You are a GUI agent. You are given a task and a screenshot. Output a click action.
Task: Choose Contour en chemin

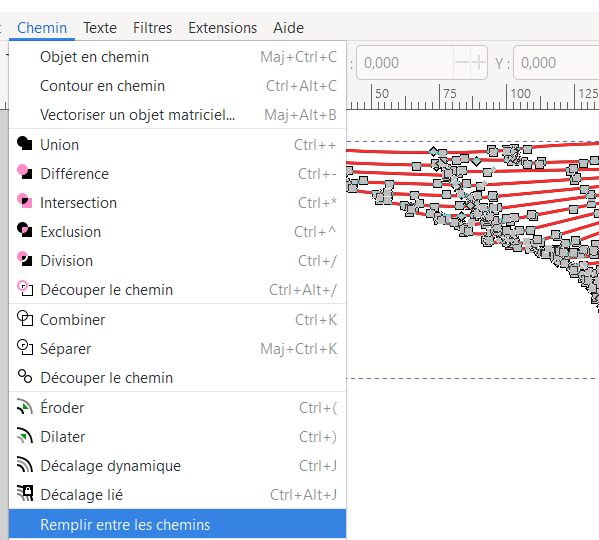(x=178, y=86)
